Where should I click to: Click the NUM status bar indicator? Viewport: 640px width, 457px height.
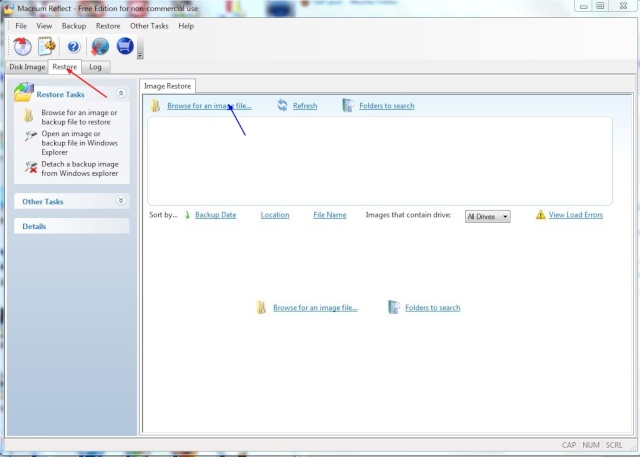click(x=591, y=445)
